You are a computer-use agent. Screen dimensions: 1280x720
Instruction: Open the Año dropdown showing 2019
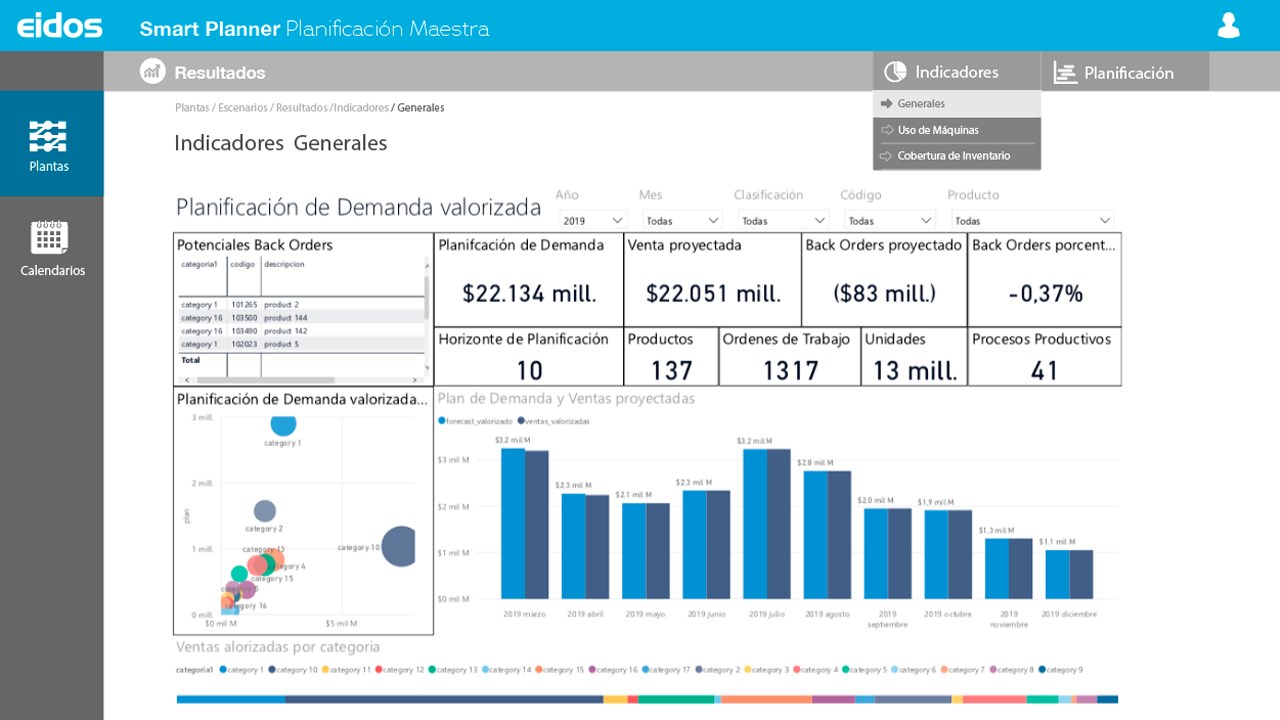point(592,220)
